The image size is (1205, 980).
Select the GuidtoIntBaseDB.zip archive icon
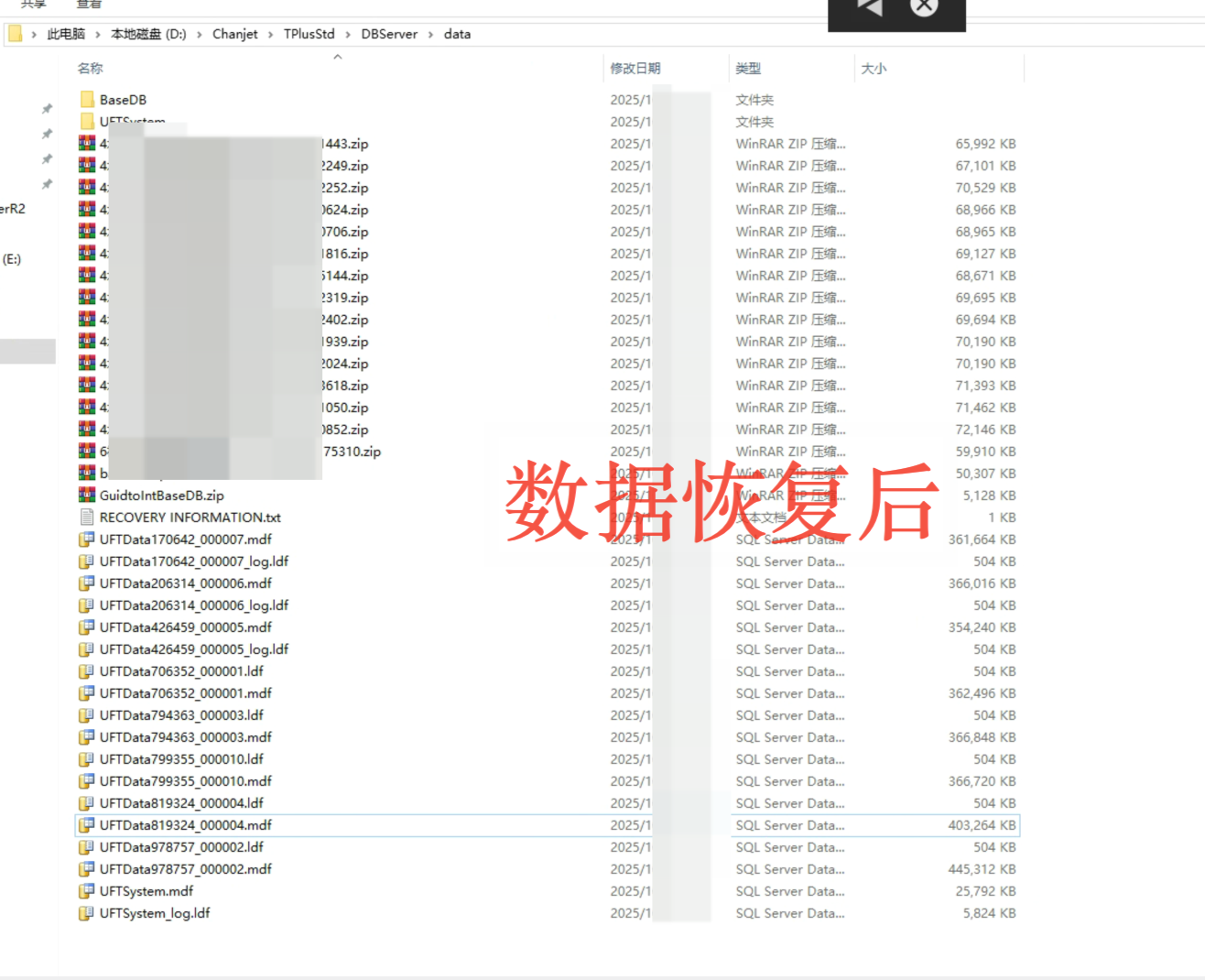pyautogui.click(x=87, y=495)
